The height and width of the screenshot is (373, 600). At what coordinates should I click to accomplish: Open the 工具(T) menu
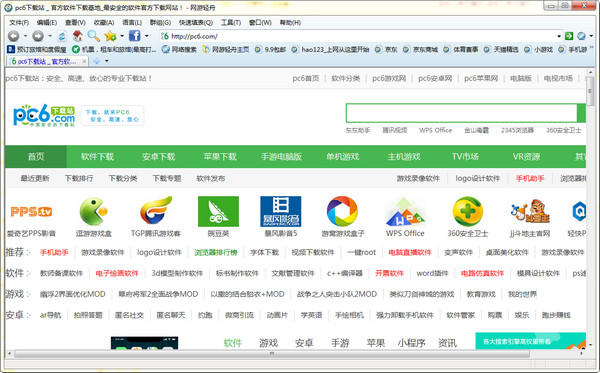(231, 22)
